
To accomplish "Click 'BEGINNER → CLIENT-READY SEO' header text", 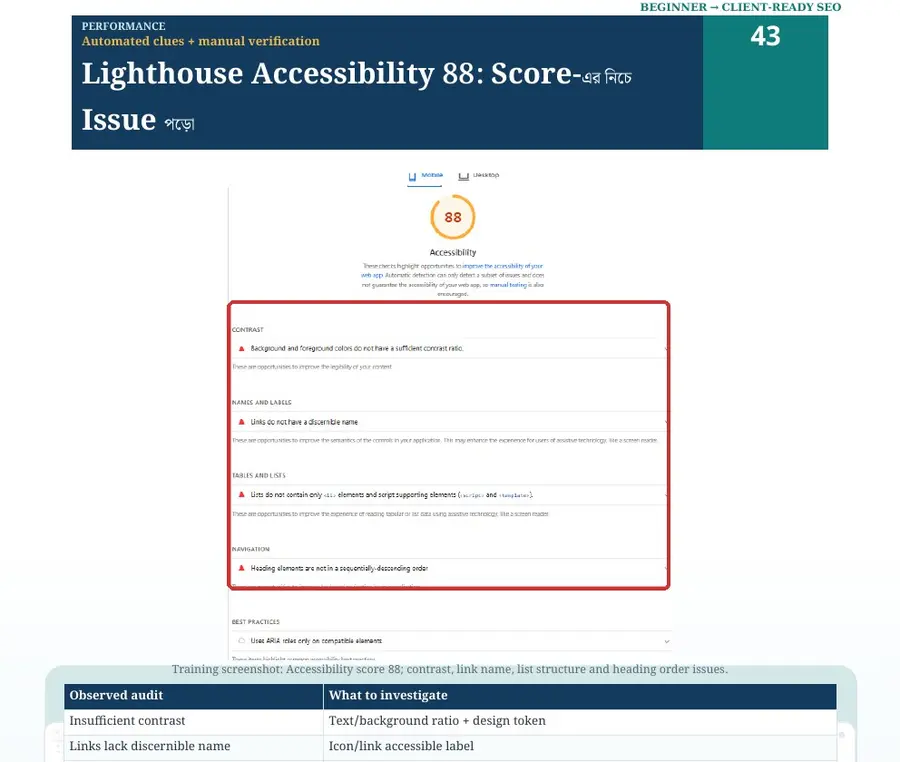I will (x=740, y=7).
